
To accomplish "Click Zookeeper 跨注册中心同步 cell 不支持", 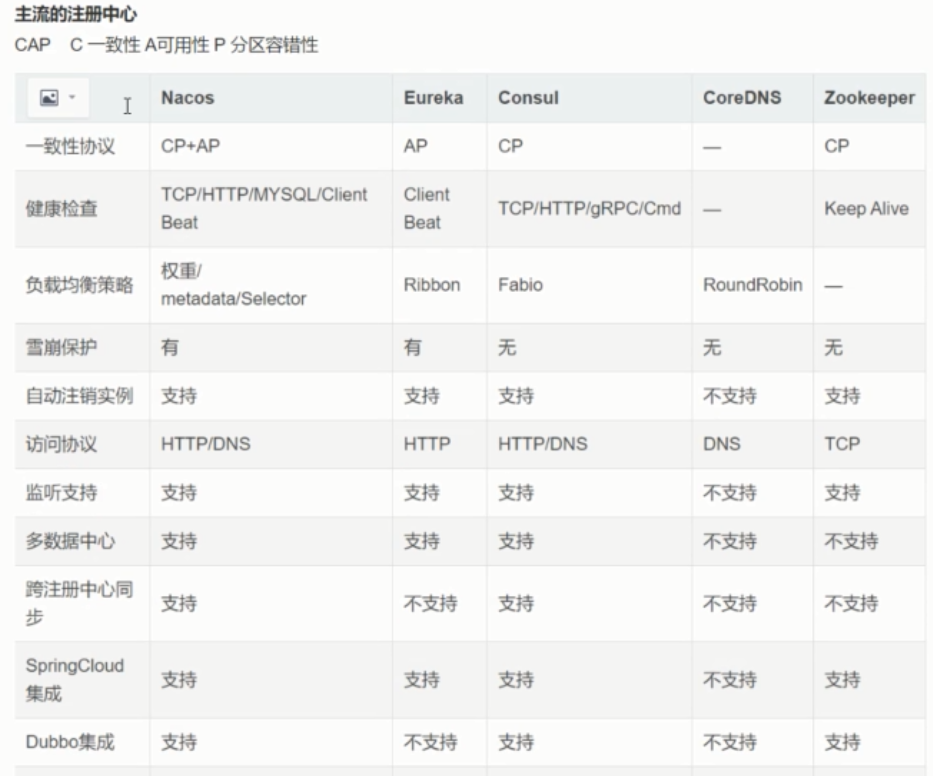I will [x=851, y=604].
